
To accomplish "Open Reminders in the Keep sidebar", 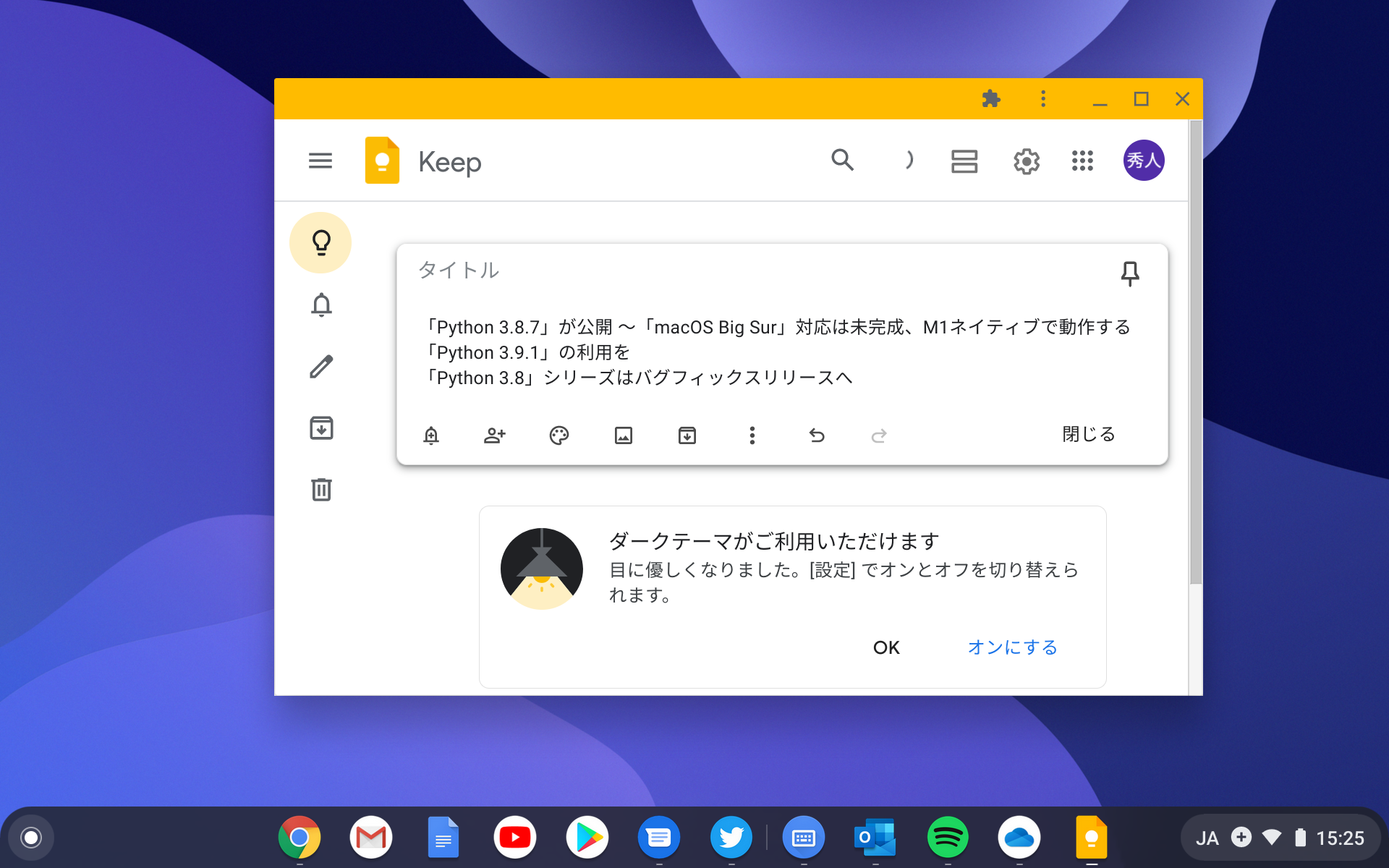I will point(320,305).
